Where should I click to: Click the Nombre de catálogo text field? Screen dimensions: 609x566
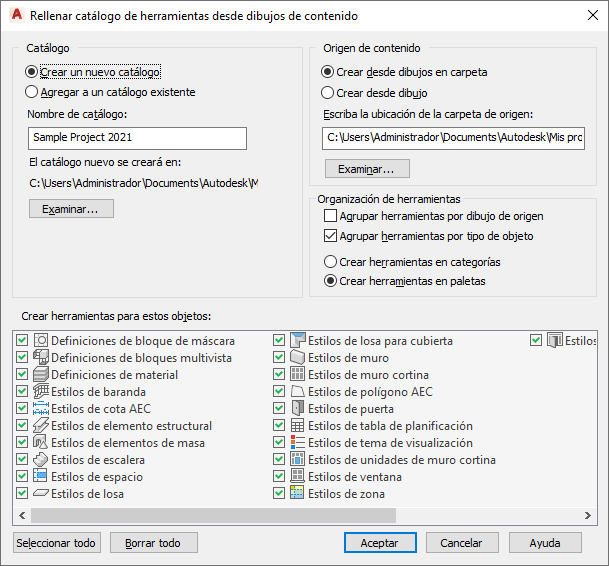pyautogui.click(x=137, y=138)
